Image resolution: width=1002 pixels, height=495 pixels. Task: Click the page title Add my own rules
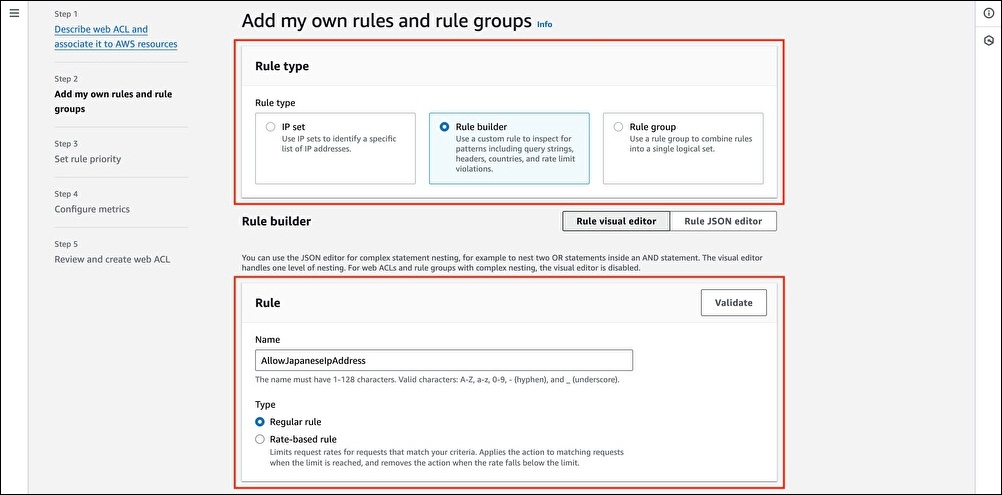tap(387, 20)
